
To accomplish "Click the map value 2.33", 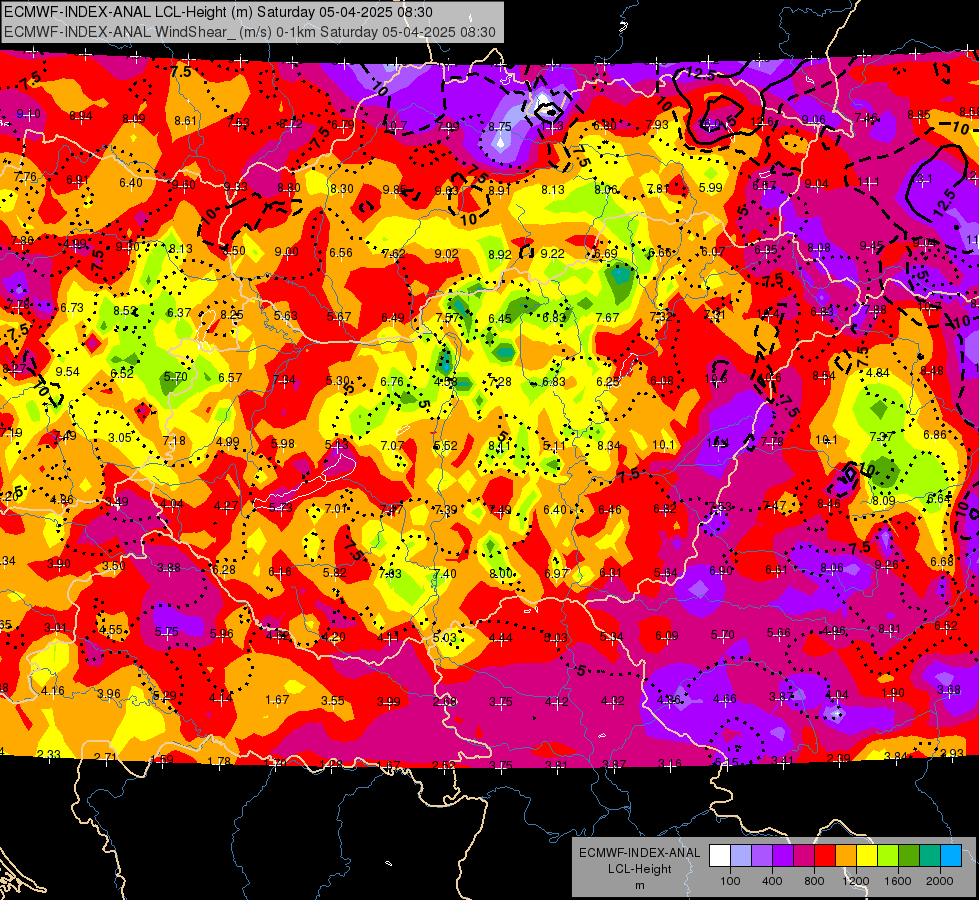I will (49, 754).
